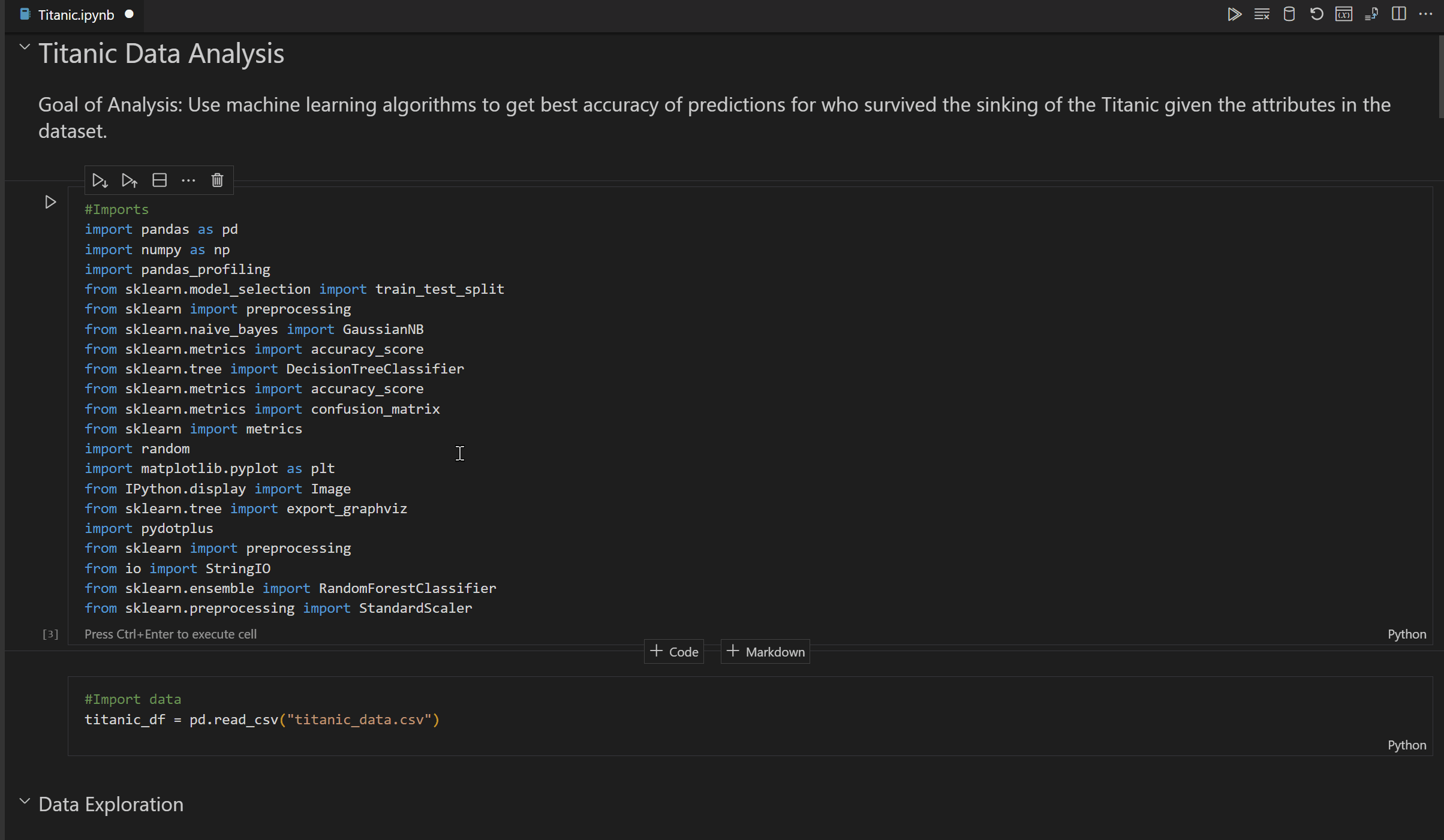Export the notebook contents
1444x840 pixels.
tap(1371, 14)
